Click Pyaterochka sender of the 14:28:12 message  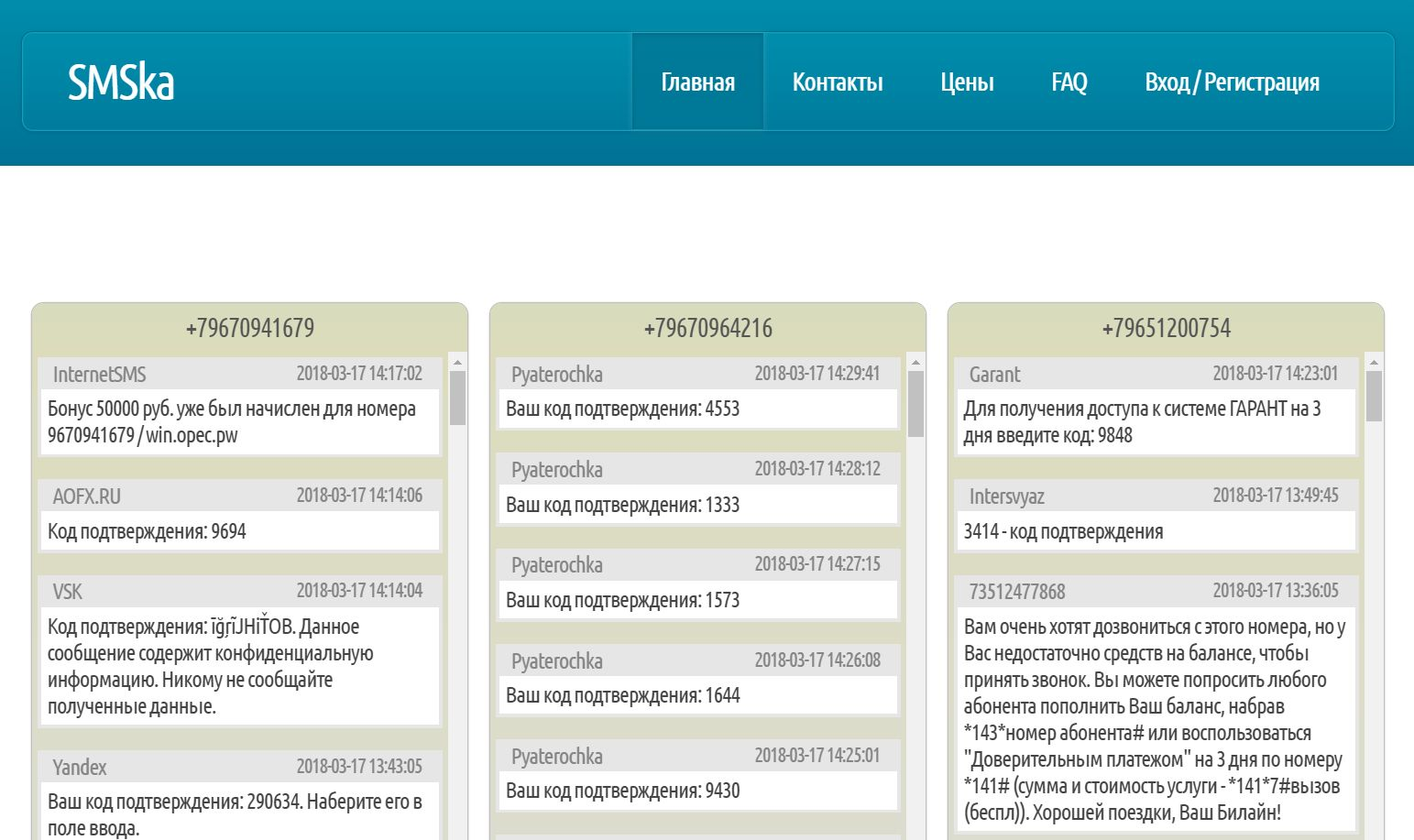coord(556,470)
